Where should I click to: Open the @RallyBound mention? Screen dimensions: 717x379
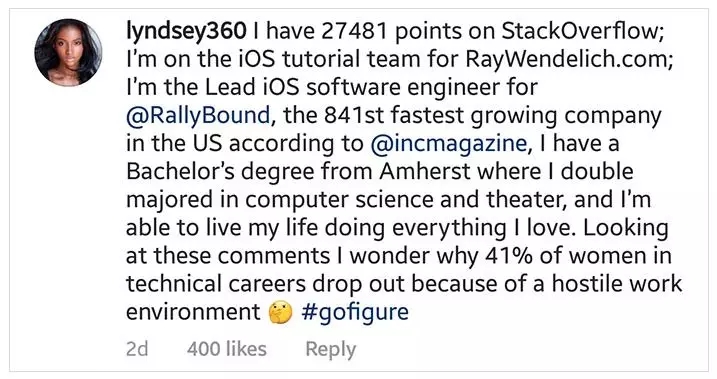click(198, 116)
